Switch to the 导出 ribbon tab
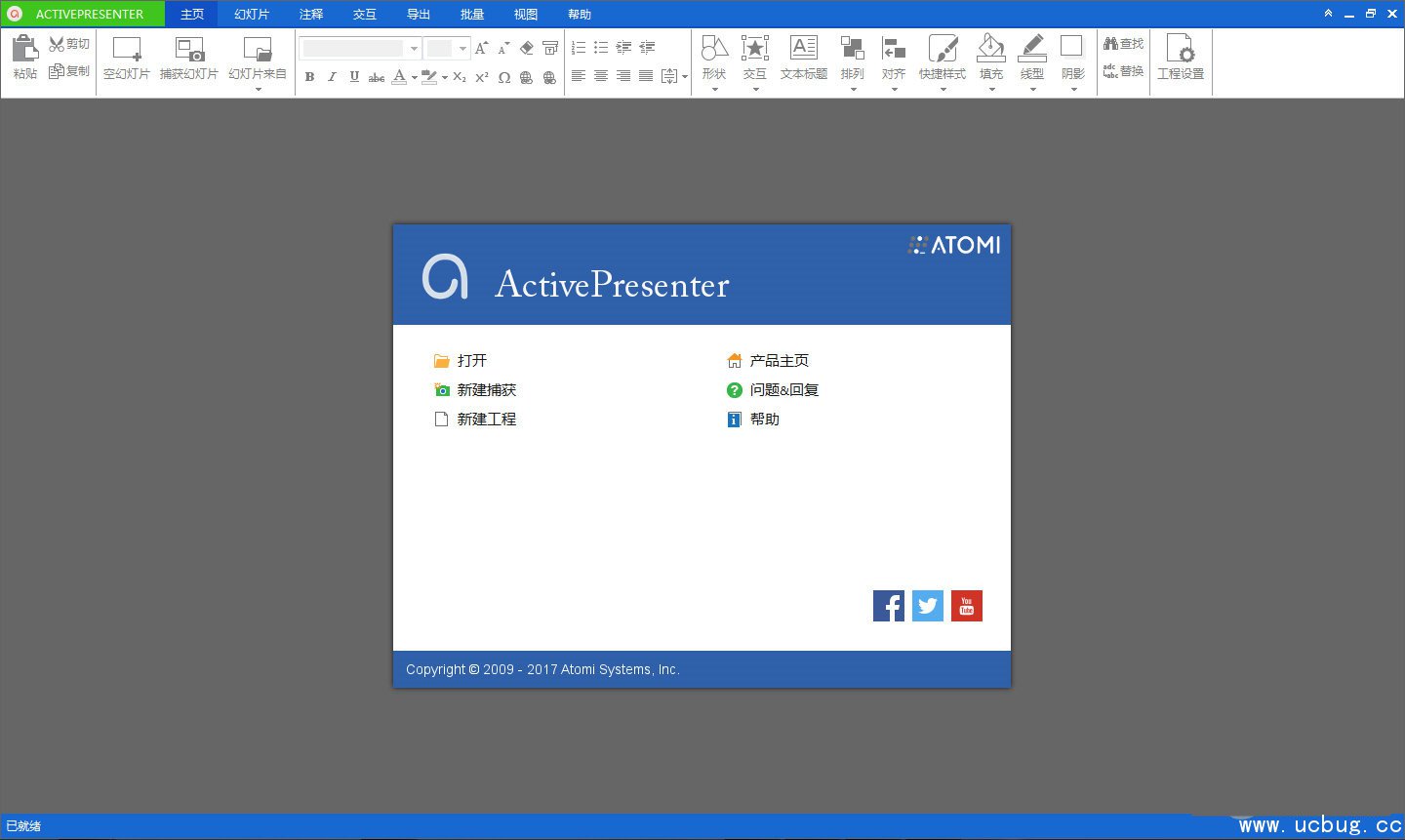 pyautogui.click(x=419, y=14)
